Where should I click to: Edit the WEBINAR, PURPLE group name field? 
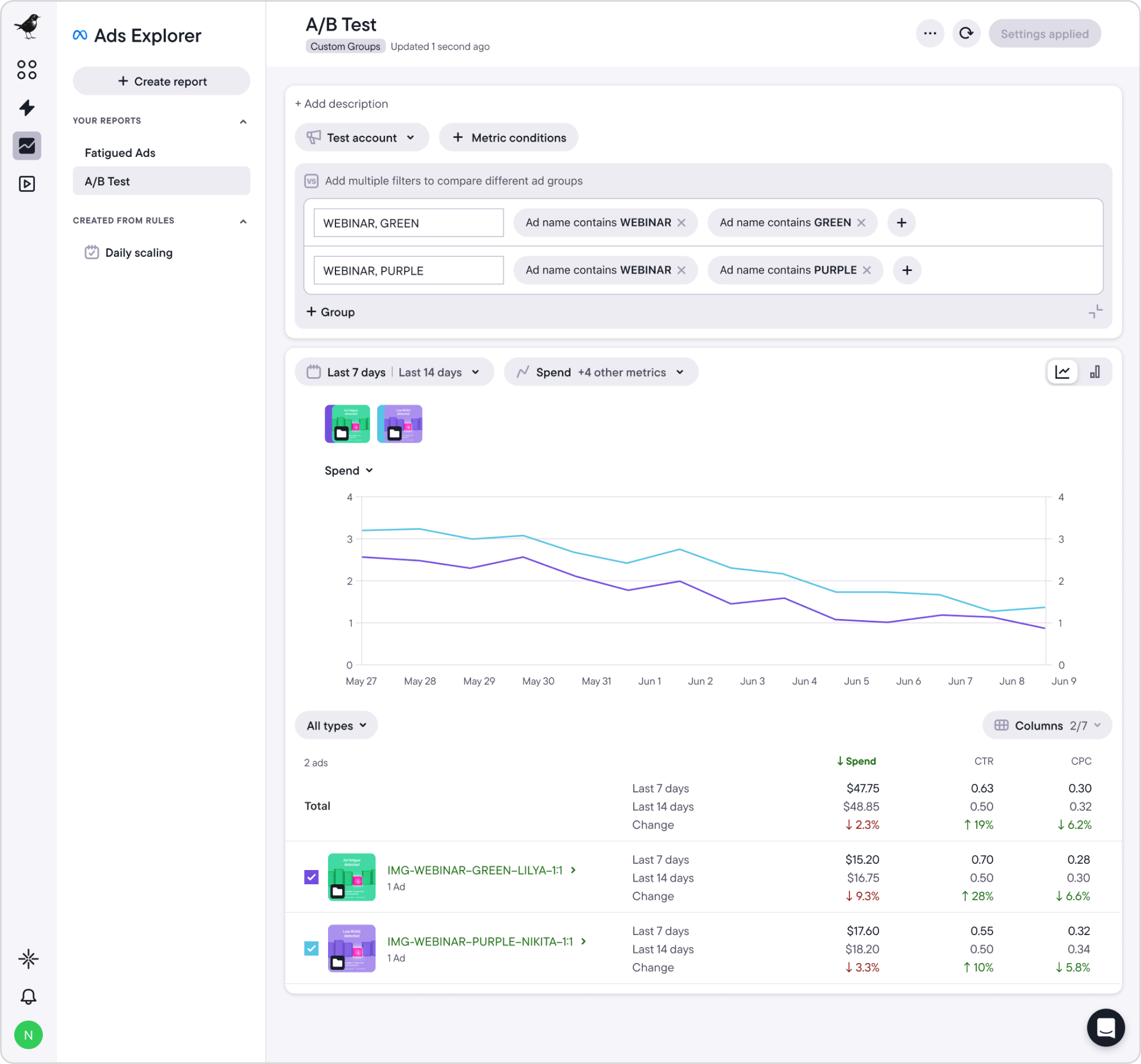point(408,270)
